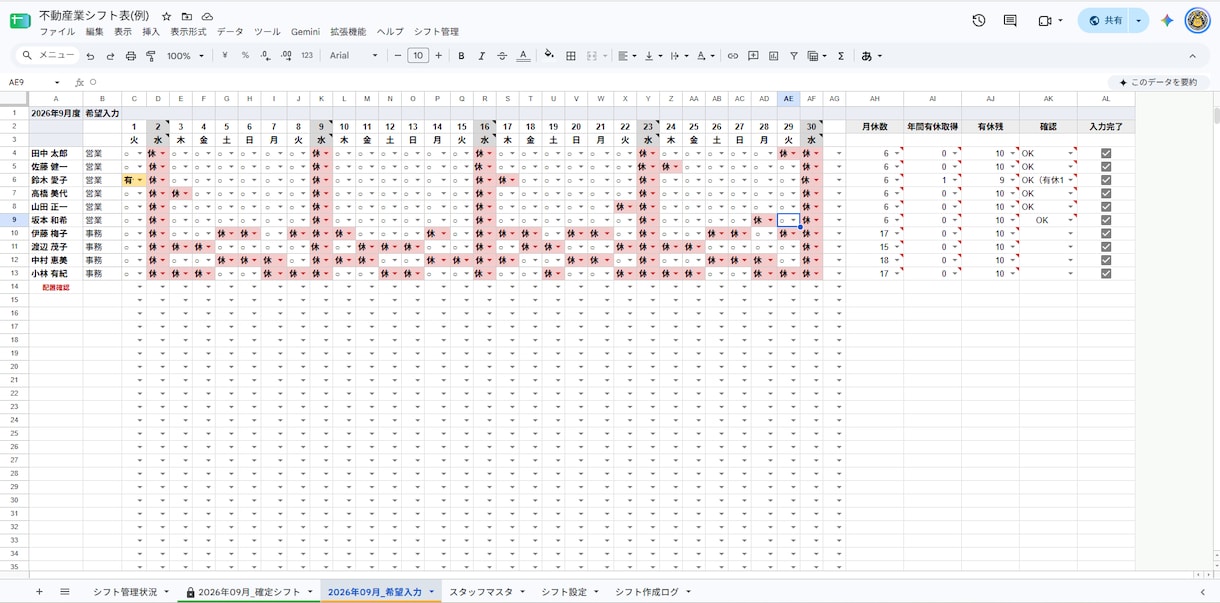Screen dimensions: 1220x603
Task: Insert a chart from the toolbar
Action: tap(774, 56)
